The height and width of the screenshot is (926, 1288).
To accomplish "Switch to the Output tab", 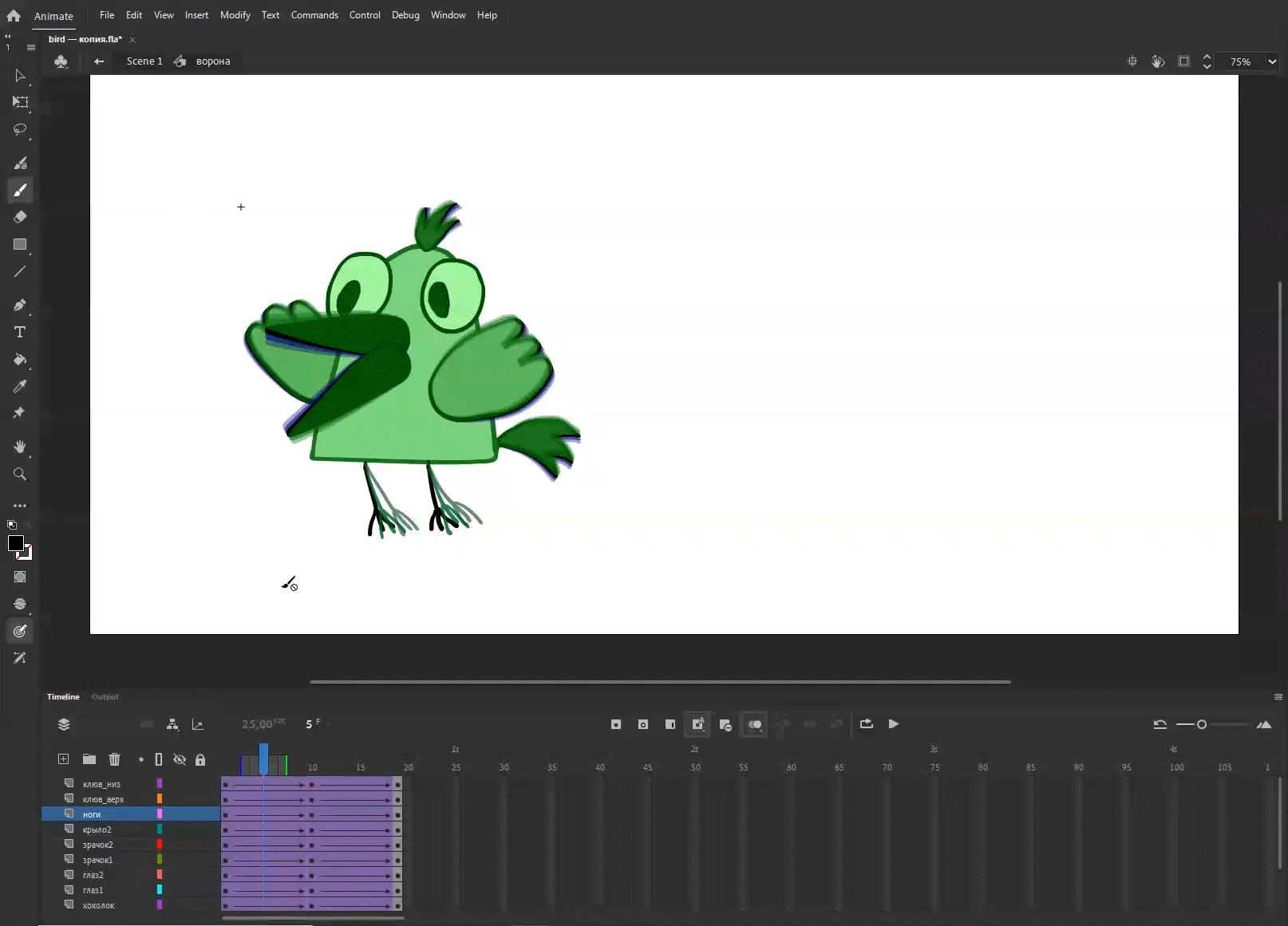I will [x=105, y=697].
